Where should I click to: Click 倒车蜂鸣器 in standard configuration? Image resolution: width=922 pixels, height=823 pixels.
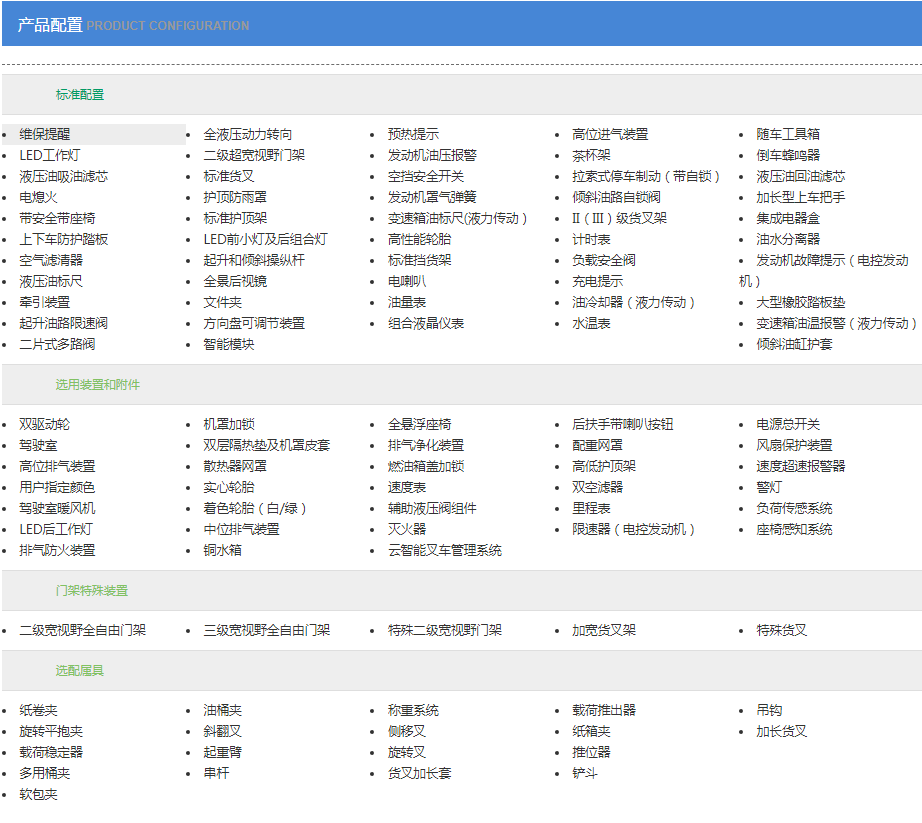point(788,155)
